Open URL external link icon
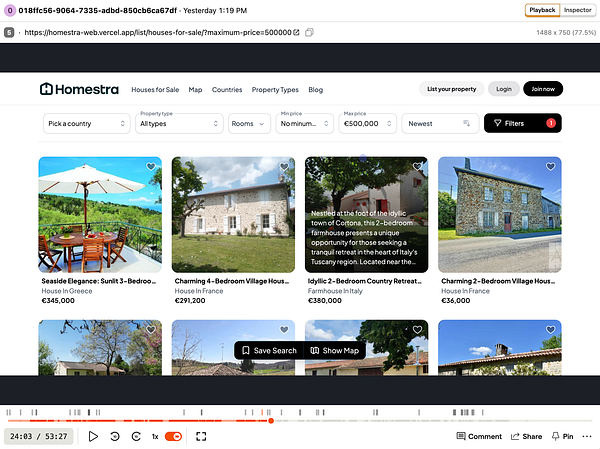Screen dimensions: 600x449 (x=296, y=33)
